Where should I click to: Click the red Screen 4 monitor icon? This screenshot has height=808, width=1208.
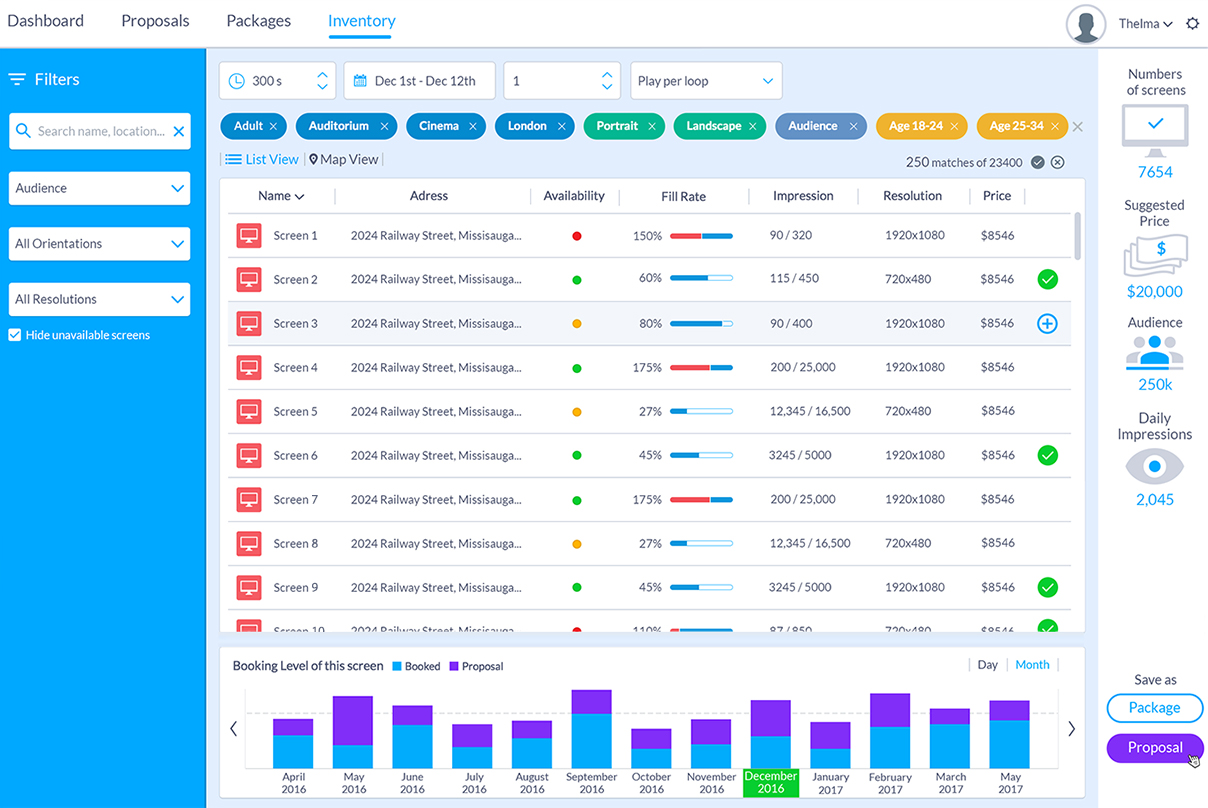pyautogui.click(x=249, y=368)
